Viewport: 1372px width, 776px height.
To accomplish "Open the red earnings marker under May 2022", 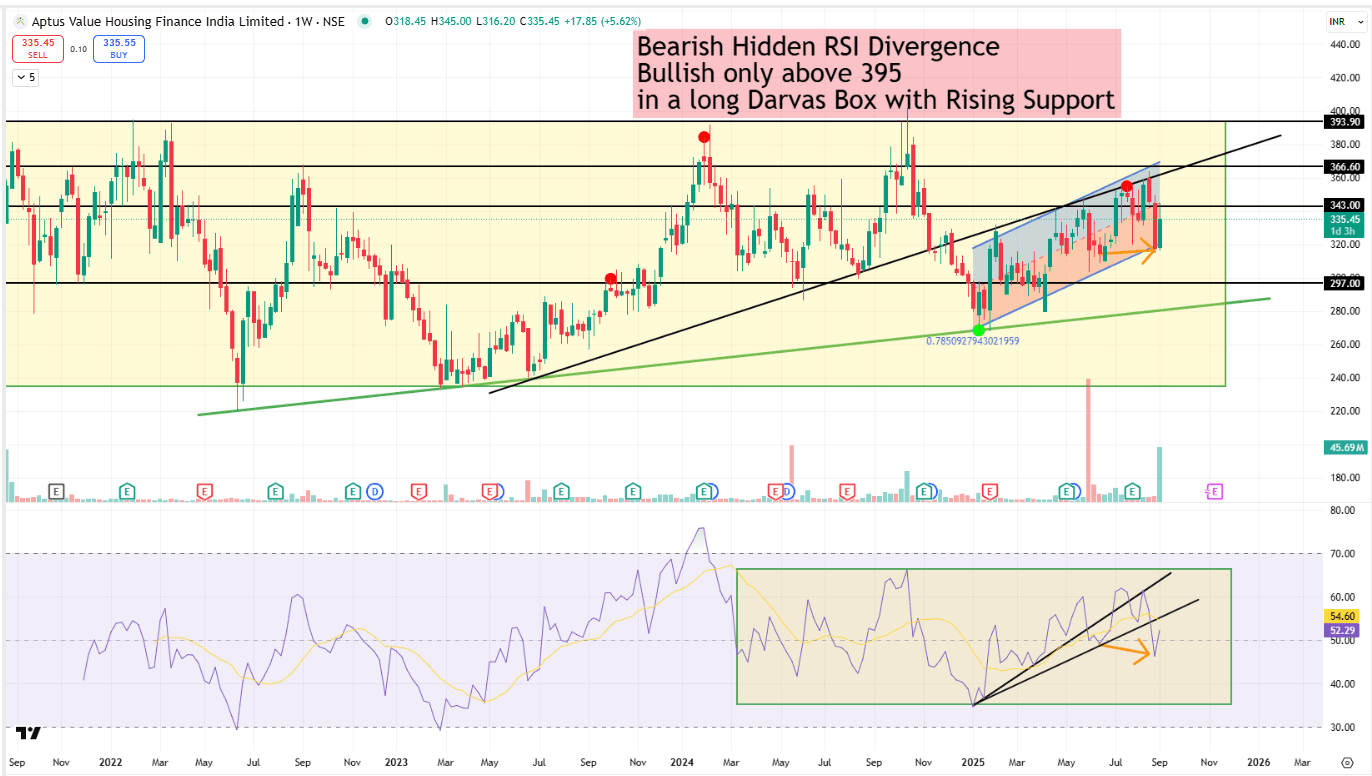I will coord(204,491).
